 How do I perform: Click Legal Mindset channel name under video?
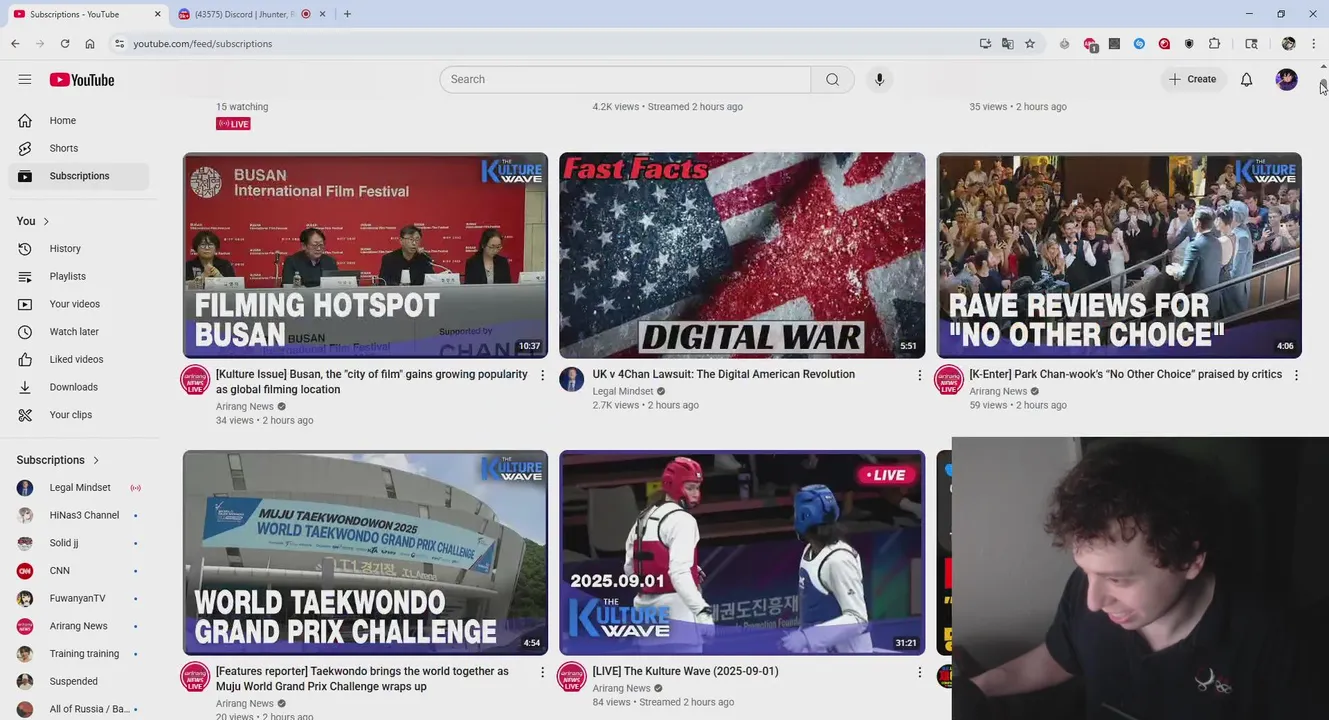623,391
